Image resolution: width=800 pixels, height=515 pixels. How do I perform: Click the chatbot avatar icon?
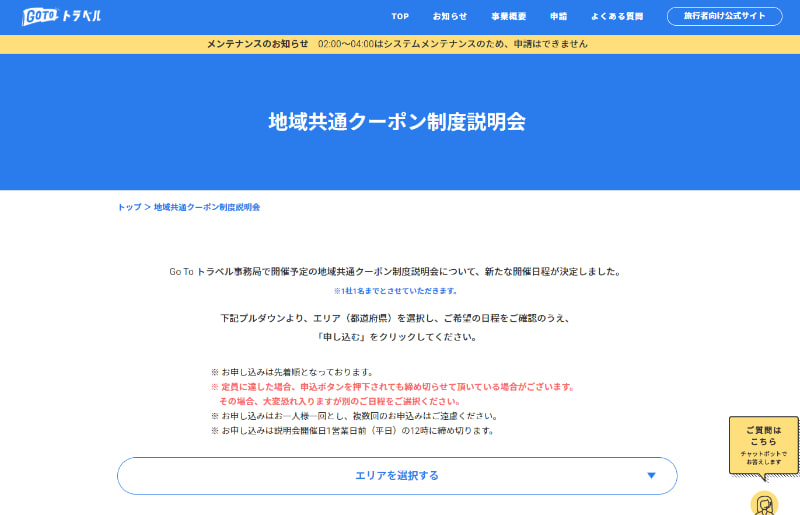764,503
